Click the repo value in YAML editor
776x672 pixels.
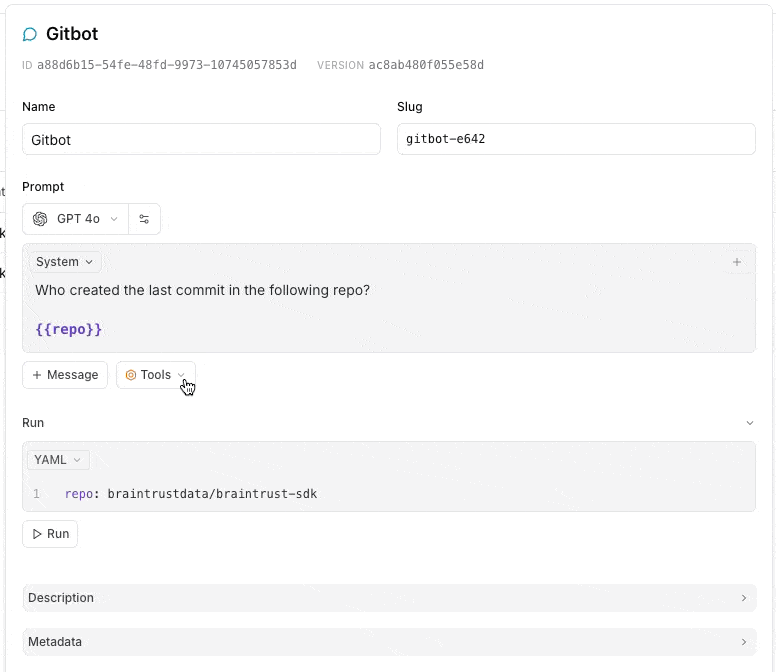pos(212,494)
